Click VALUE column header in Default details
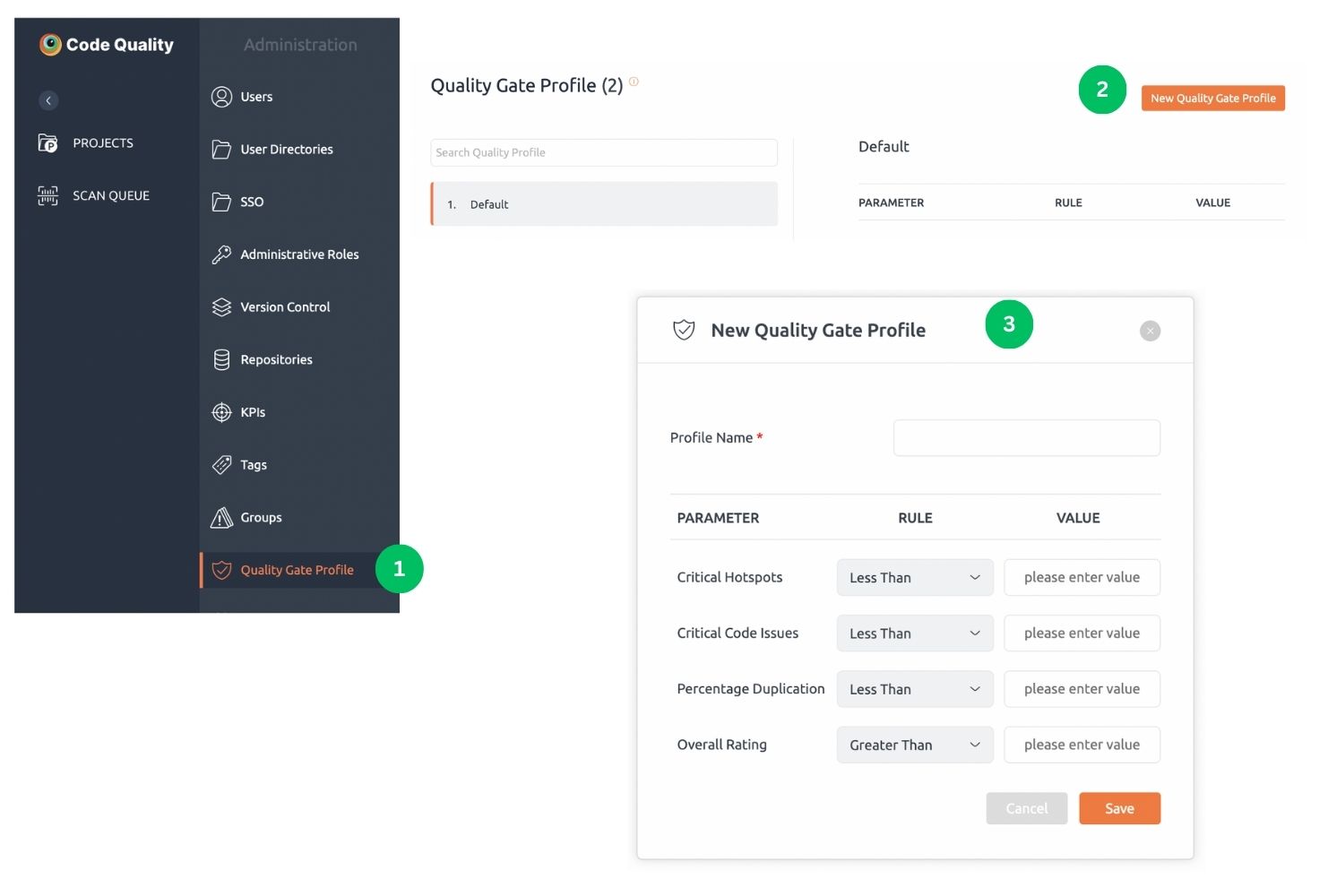The height and width of the screenshot is (896, 1328). tap(1212, 202)
